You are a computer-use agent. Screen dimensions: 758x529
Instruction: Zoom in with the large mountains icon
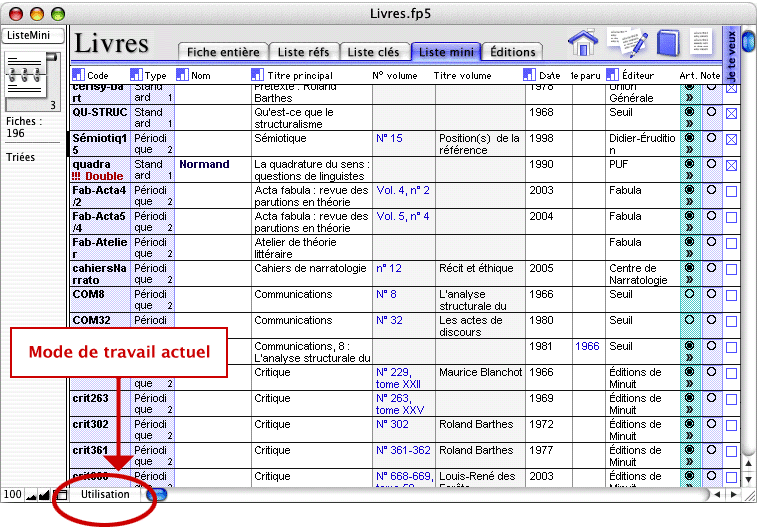point(44,495)
